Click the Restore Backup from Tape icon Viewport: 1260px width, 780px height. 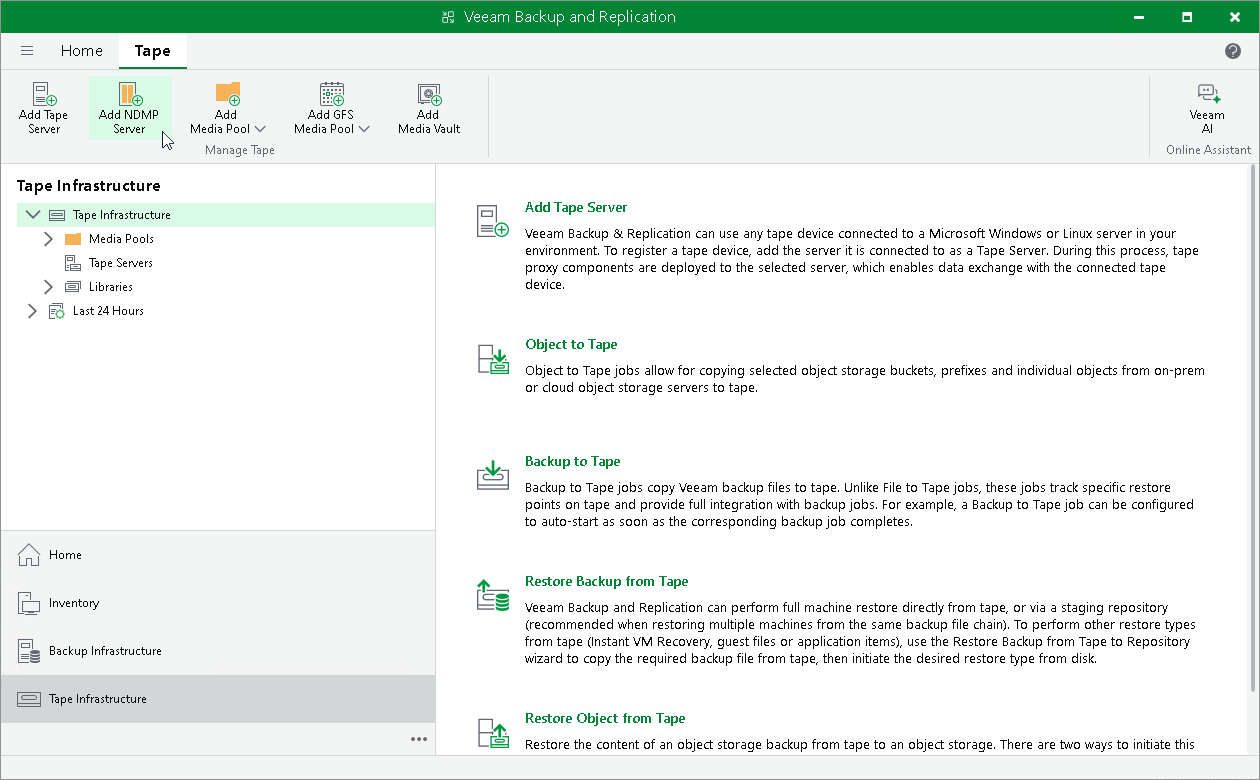coord(493,596)
